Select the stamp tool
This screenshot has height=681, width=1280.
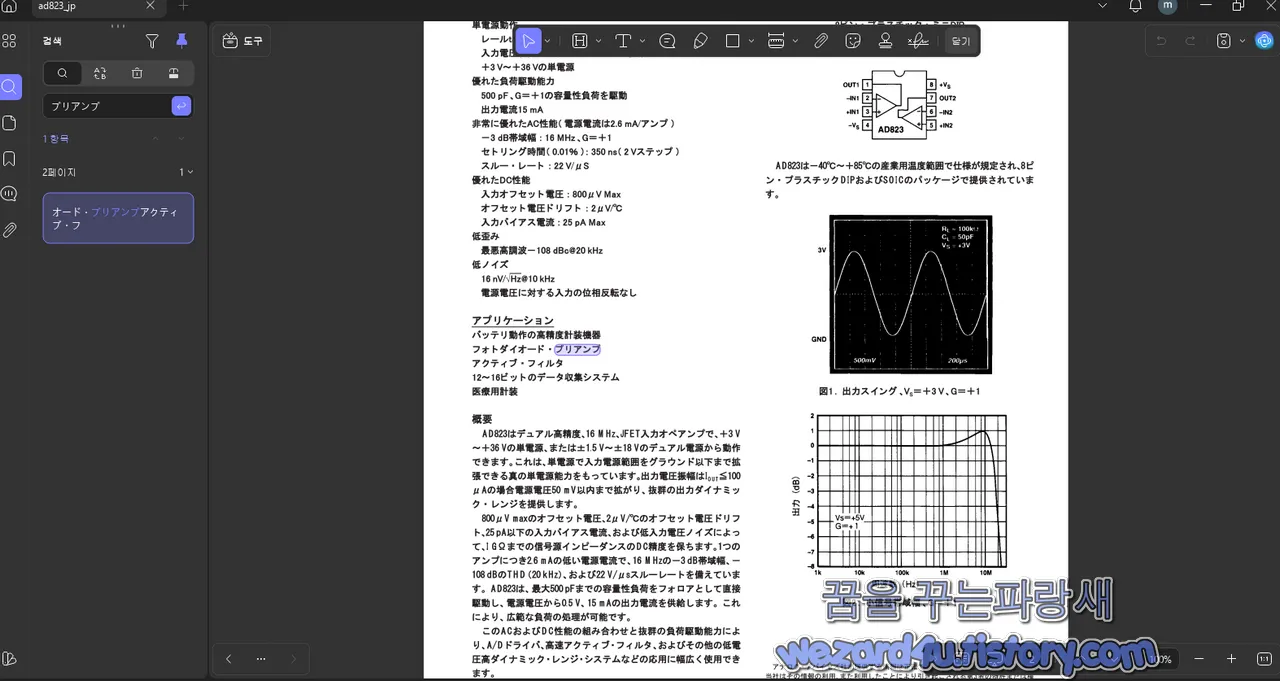[885, 41]
